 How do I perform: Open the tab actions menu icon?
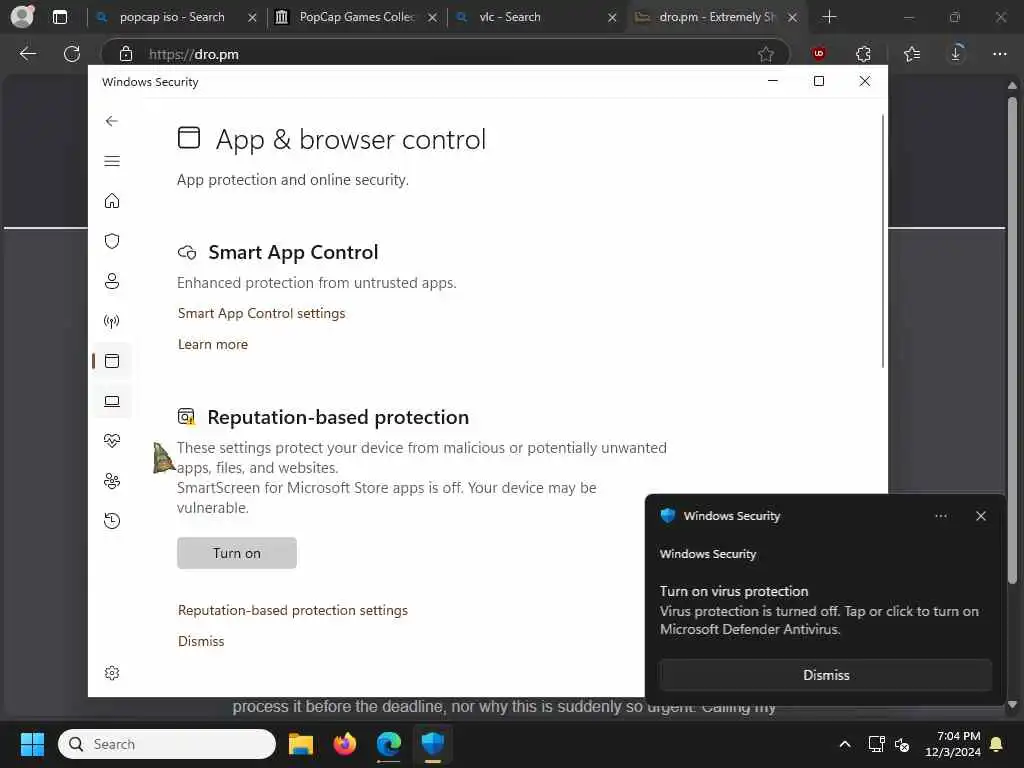tap(59, 17)
